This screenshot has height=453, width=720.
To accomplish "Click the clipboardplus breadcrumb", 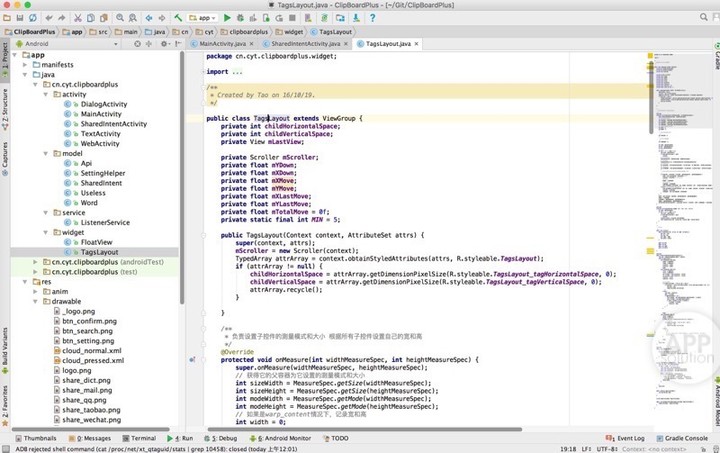I will [x=245, y=32].
